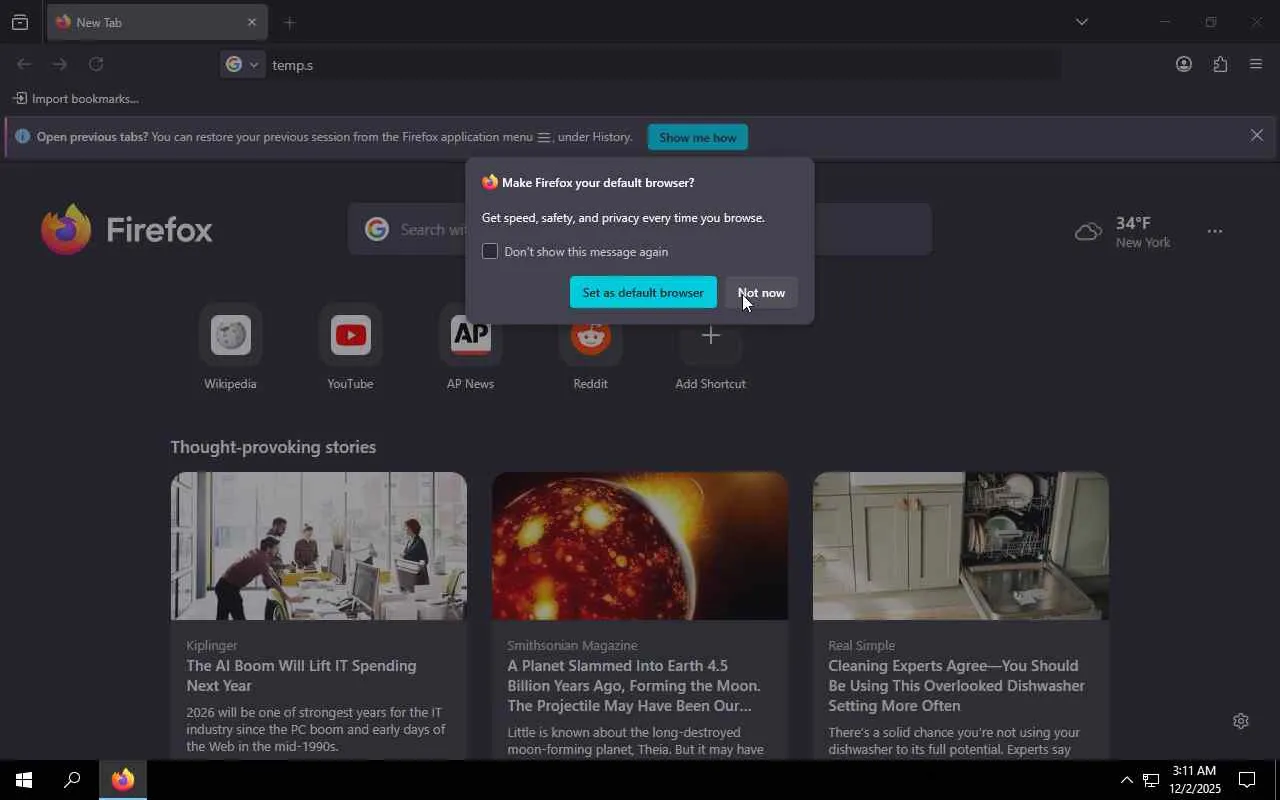Open the Google search engine selector
The height and width of the screenshot is (800, 1280).
click(243, 64)
